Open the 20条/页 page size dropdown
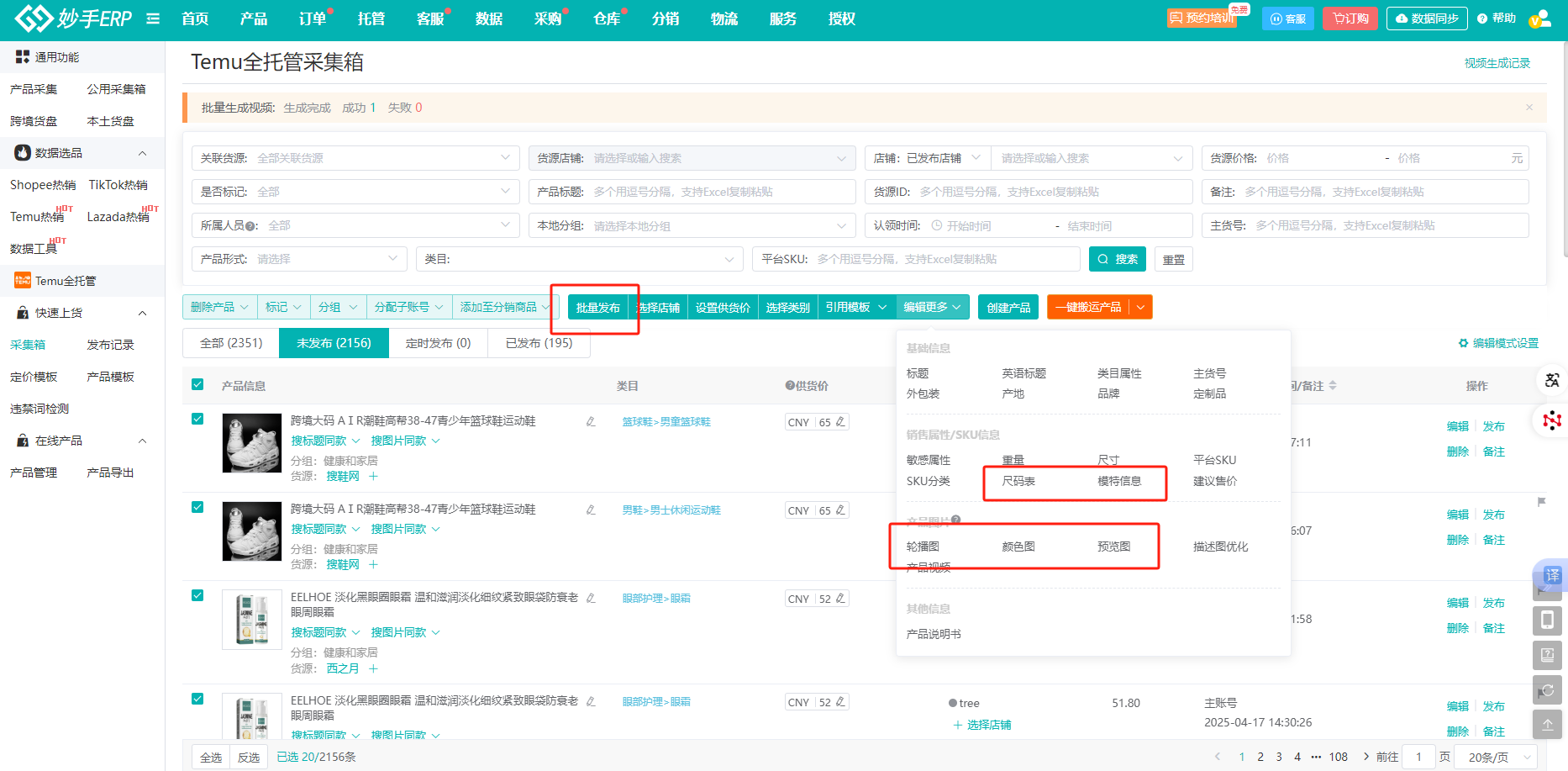This screenshot has width=1568, height=771. [1496, 757]
